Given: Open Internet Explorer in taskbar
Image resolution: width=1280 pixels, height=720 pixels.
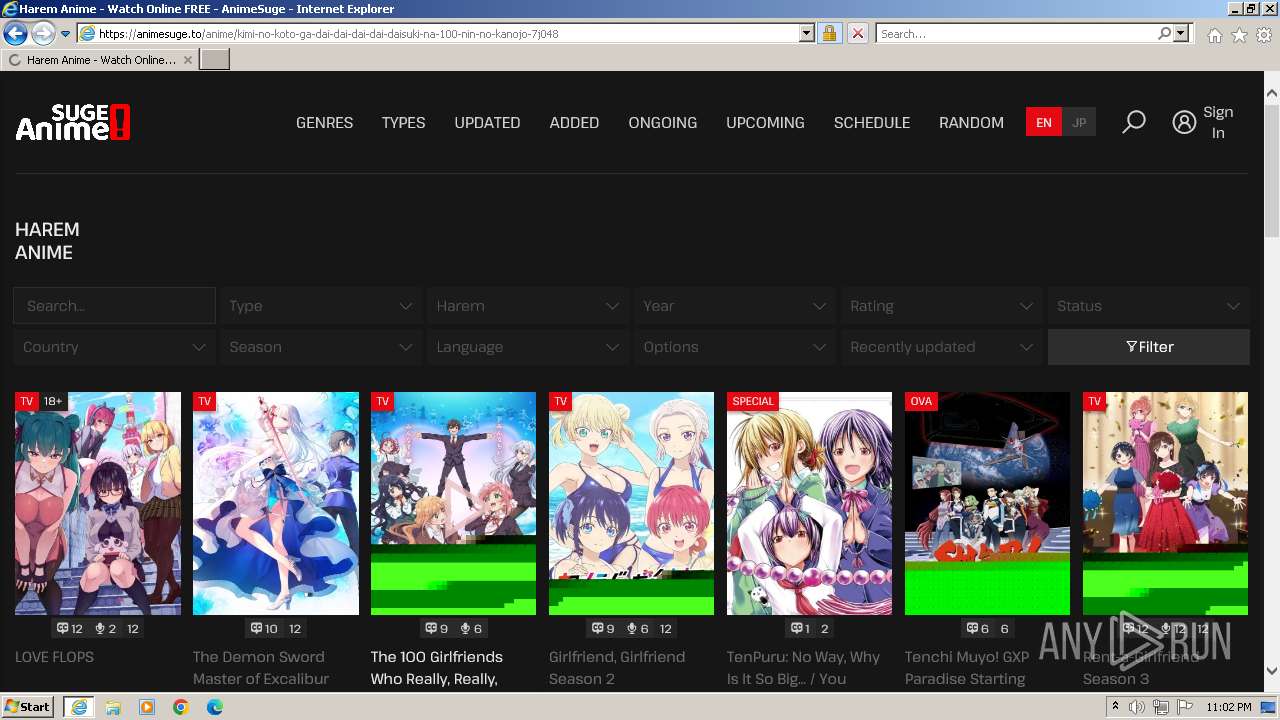Looking at the screenshot, I should point(79,707).
